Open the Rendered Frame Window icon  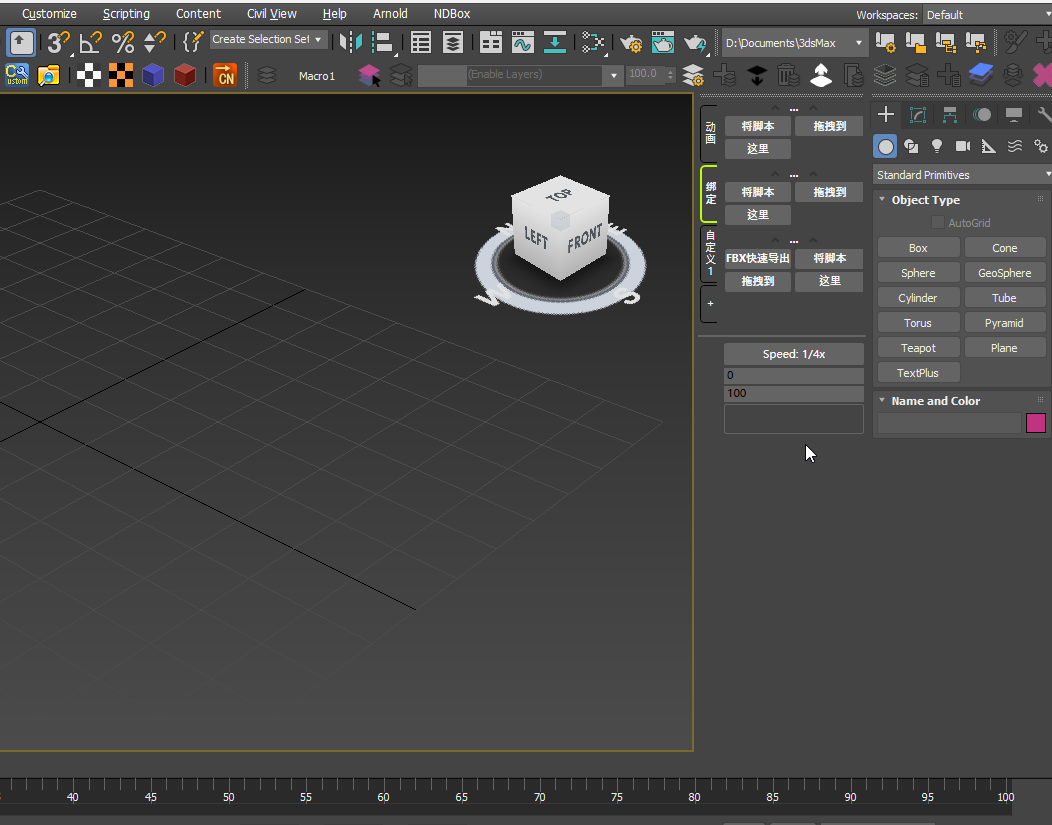click(663, 42)
